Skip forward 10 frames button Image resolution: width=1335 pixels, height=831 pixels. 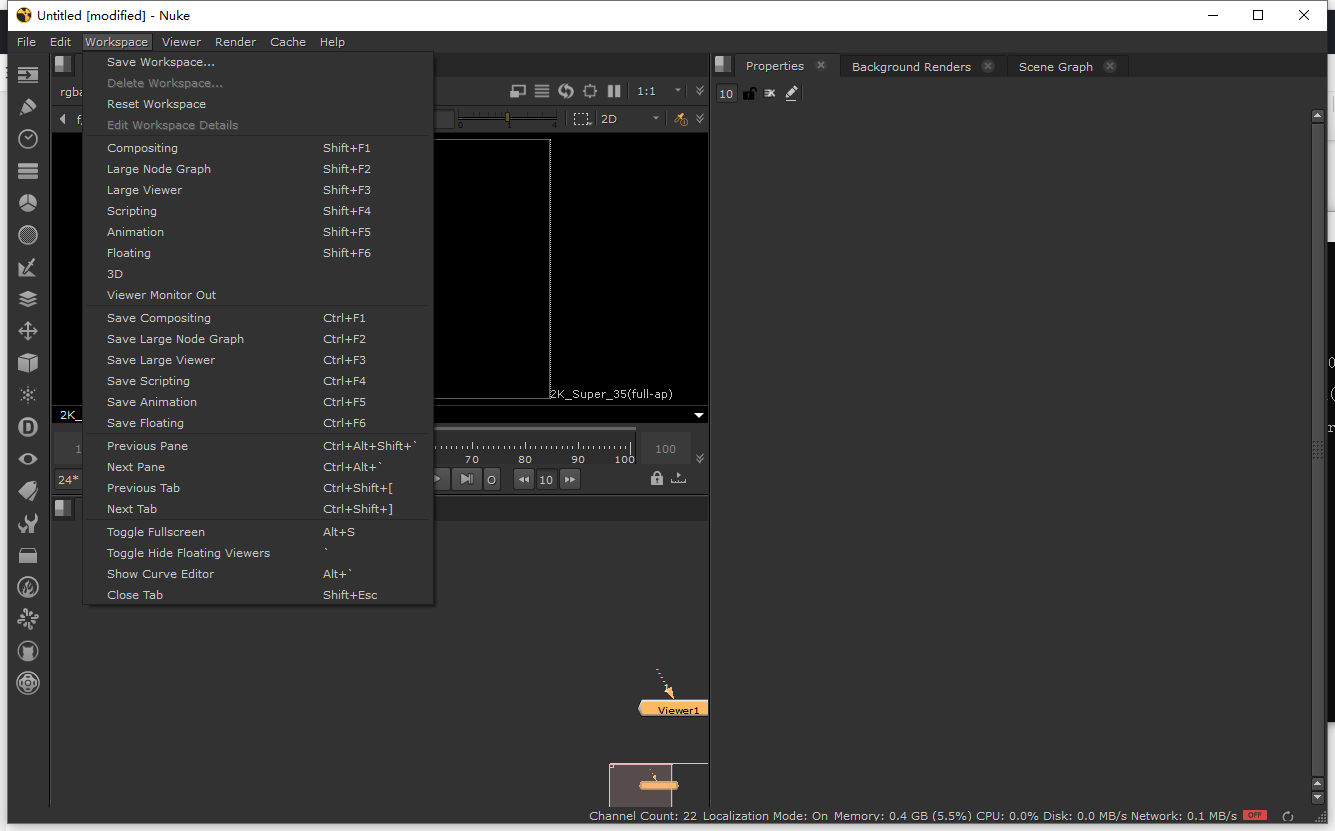pyautogui.click(x=570, y=480)
